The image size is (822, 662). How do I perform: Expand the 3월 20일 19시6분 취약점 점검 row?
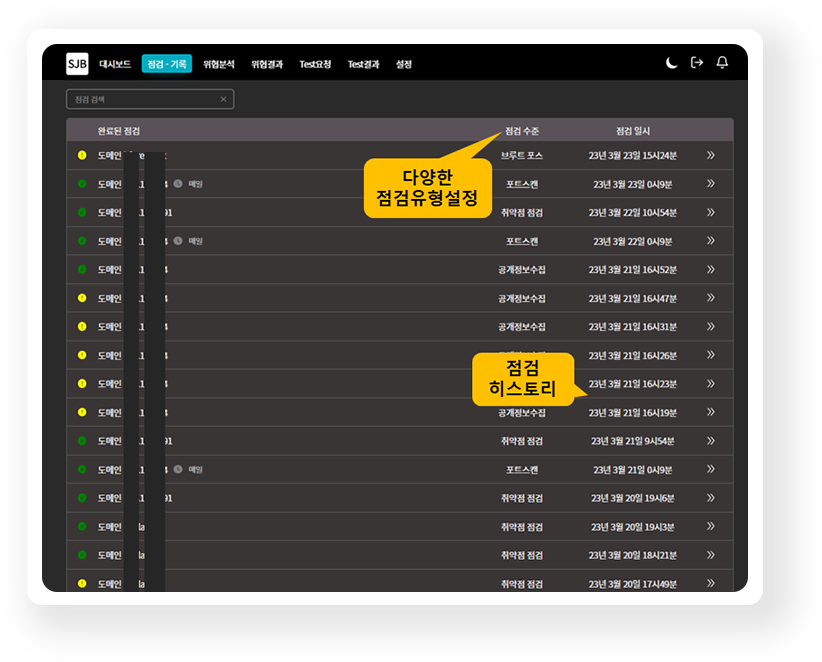click(x=711, y=498)
